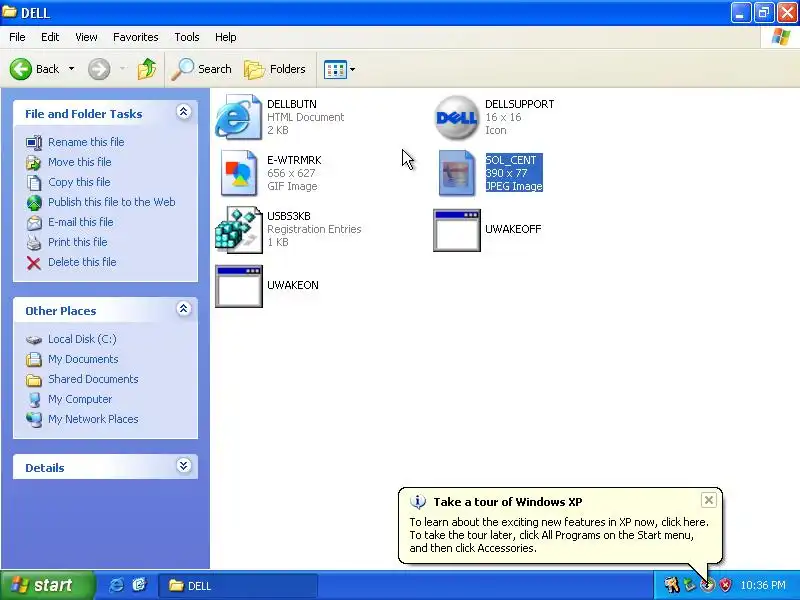
Task: Go to Local Disk (C:)
Action: click(x=82, y=339)
